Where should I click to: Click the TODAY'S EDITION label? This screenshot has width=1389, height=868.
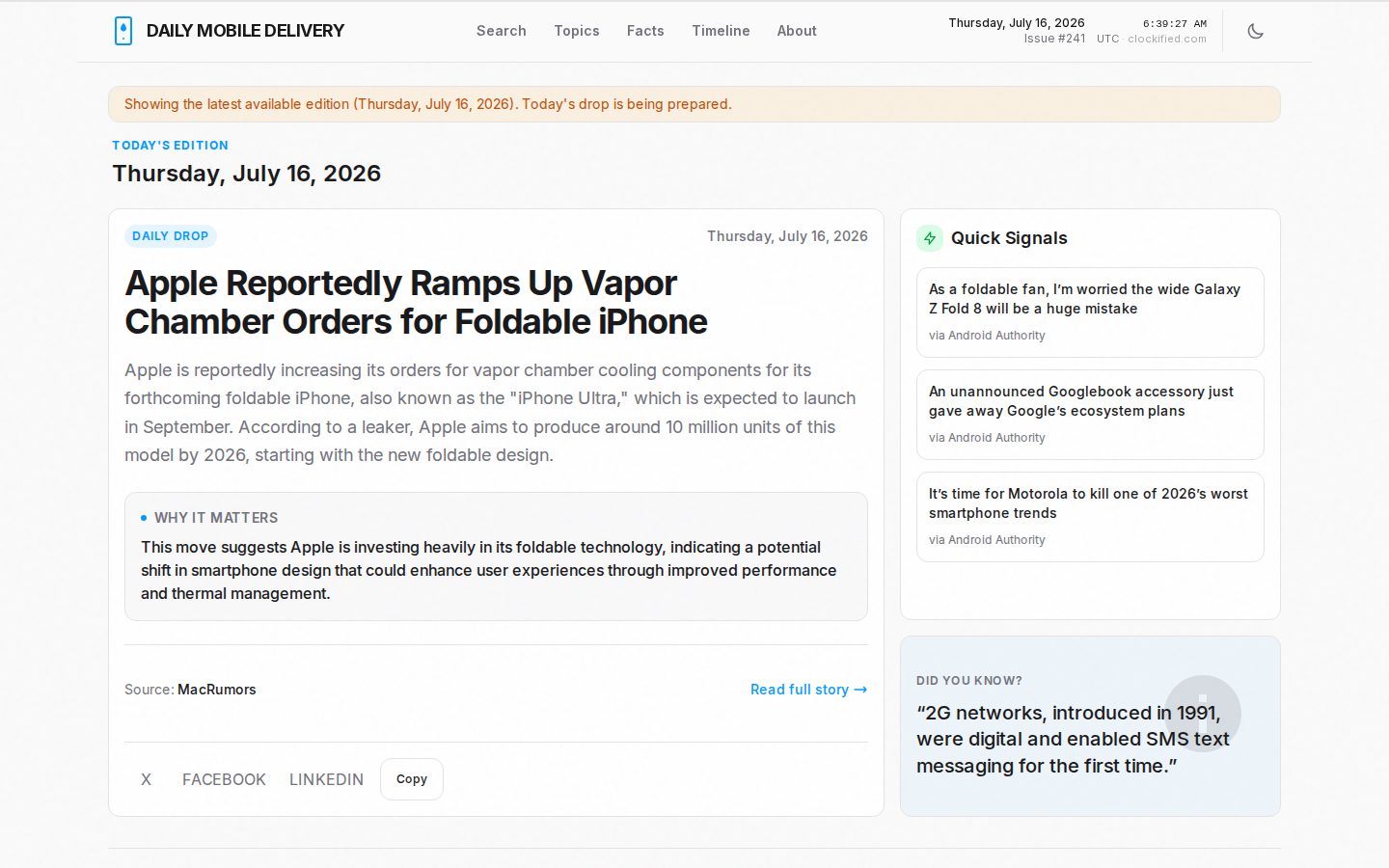pos(170,146)
